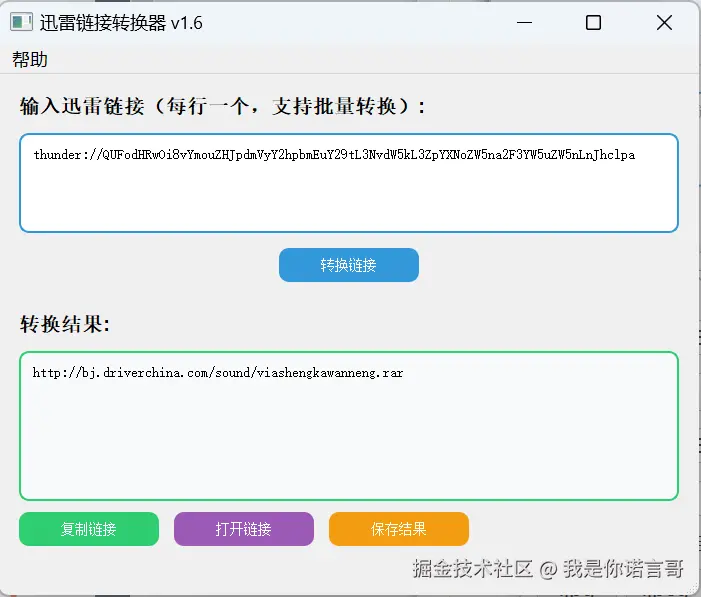Click the orange 保存结果 button

coord(399,529)
